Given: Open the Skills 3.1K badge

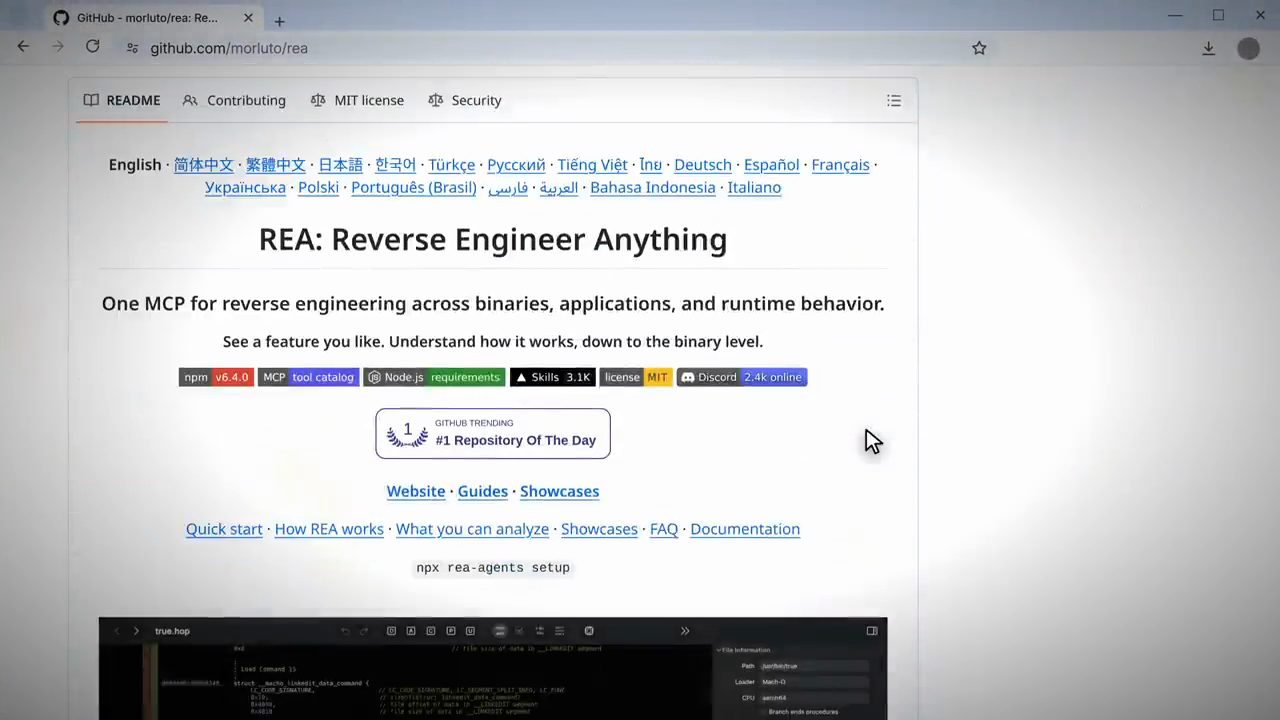Looking at the screenshot, I should click(553, 377).
